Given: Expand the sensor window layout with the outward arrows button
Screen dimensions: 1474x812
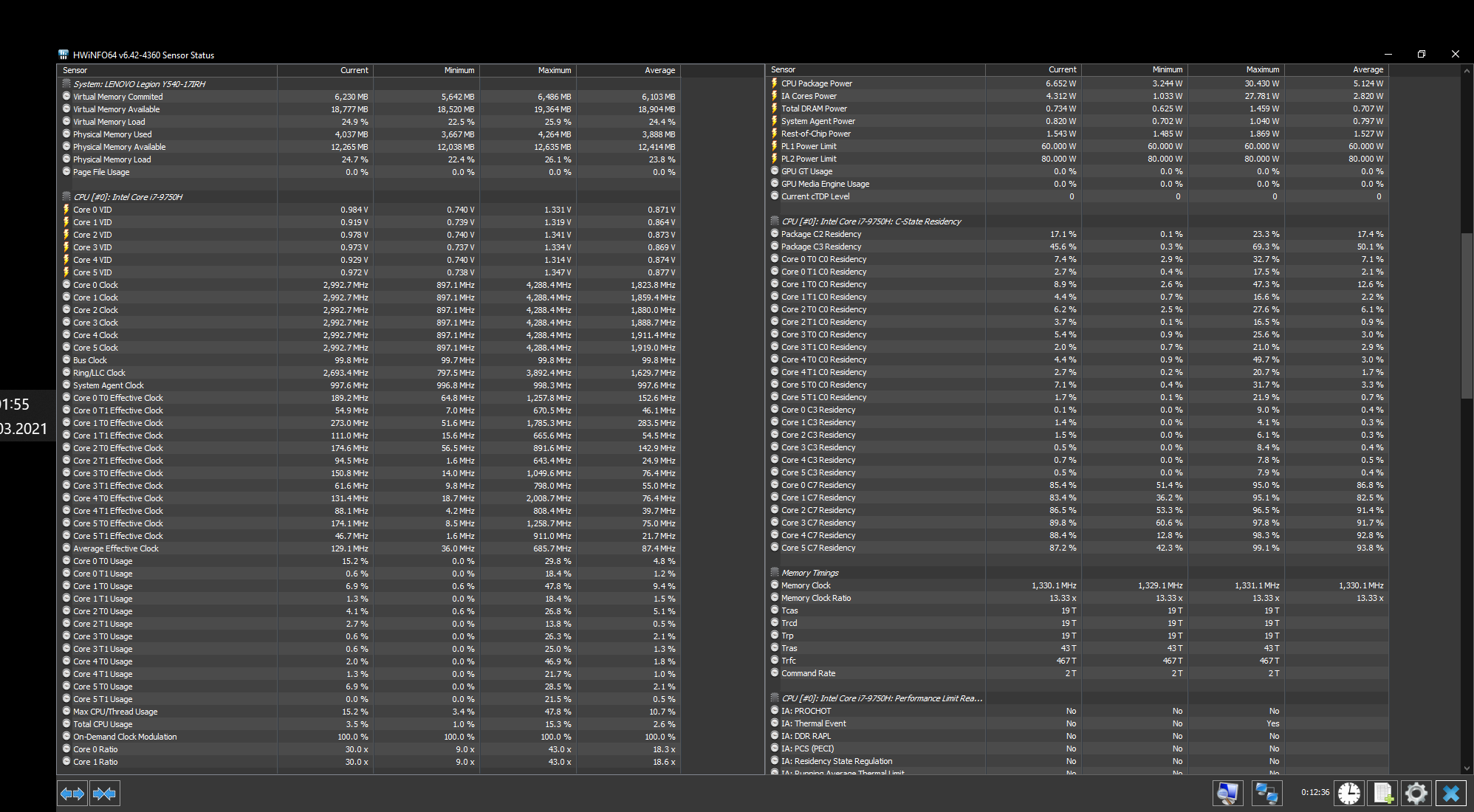Looking at the screenshot, I should (x=72, y=794).
